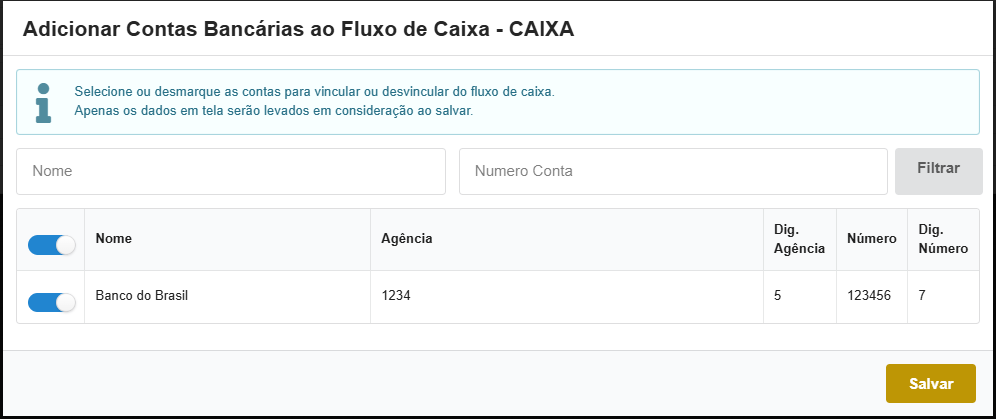Disable the Banco do Brasil account toggle
The width and height of the screenshot is (996, 419).
52,302
